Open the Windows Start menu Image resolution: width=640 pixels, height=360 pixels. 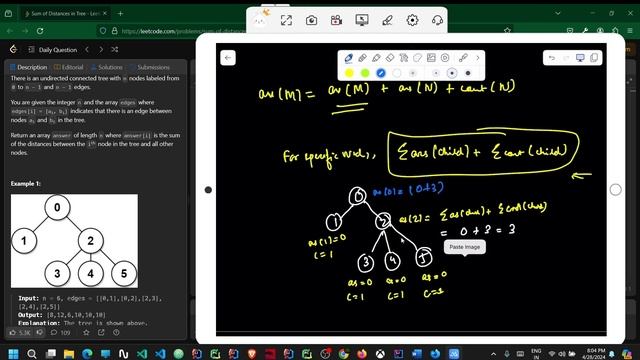point(13,353)
